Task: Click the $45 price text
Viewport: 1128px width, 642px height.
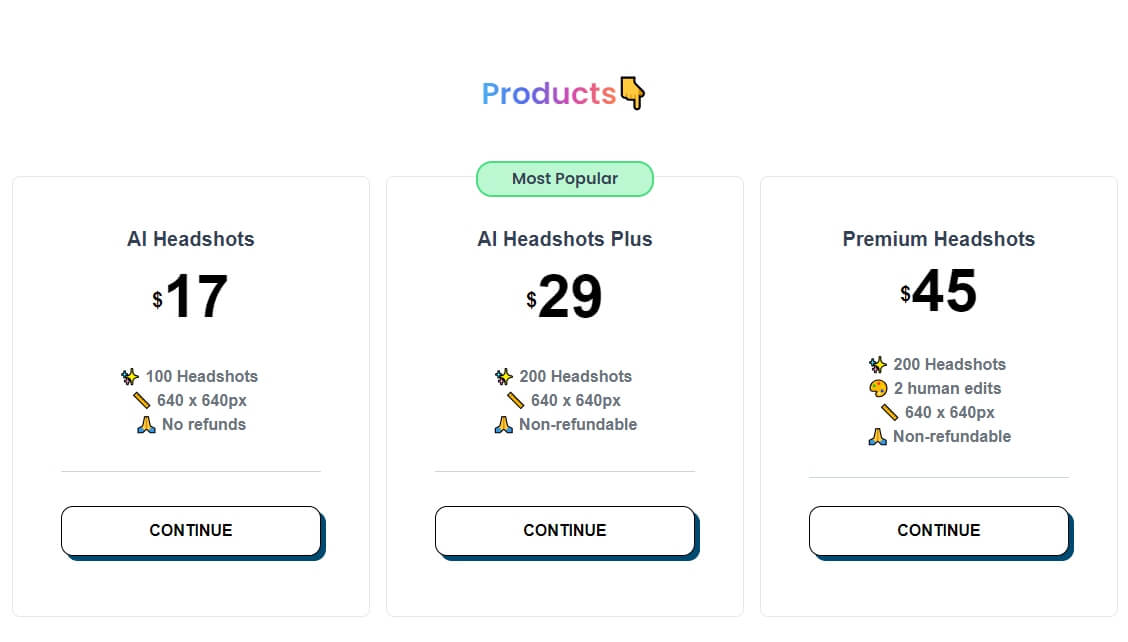Action: click(939, 291)
